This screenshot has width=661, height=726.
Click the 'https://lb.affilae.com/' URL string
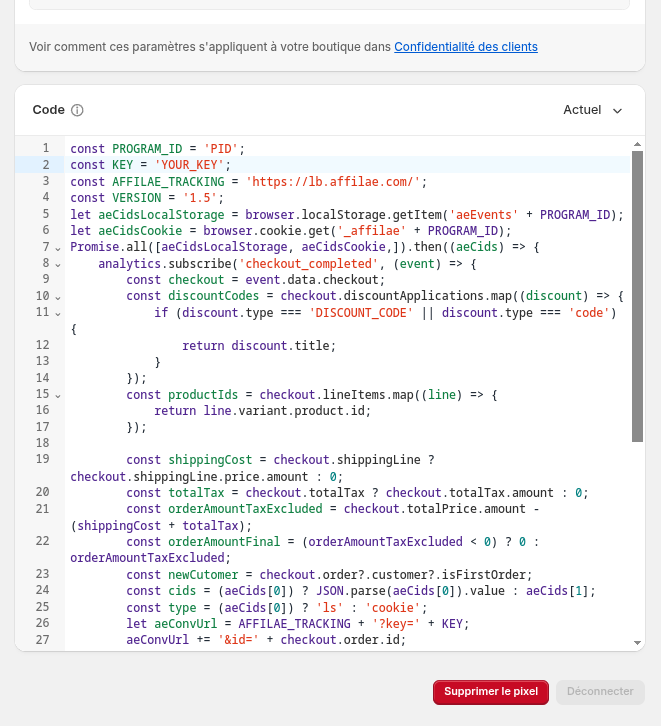(333, 182)
